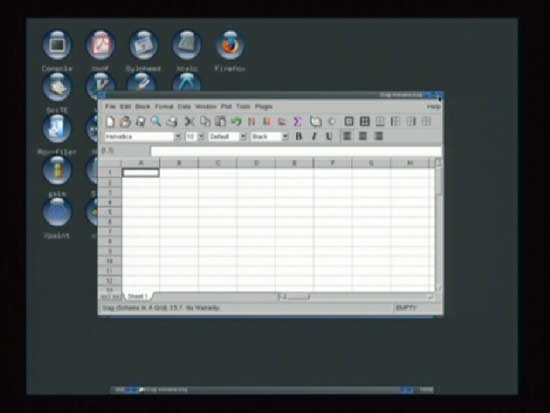The width and height of the screenshot is (550, 413).
Task: Open the Tools menu
Action: 243,106
